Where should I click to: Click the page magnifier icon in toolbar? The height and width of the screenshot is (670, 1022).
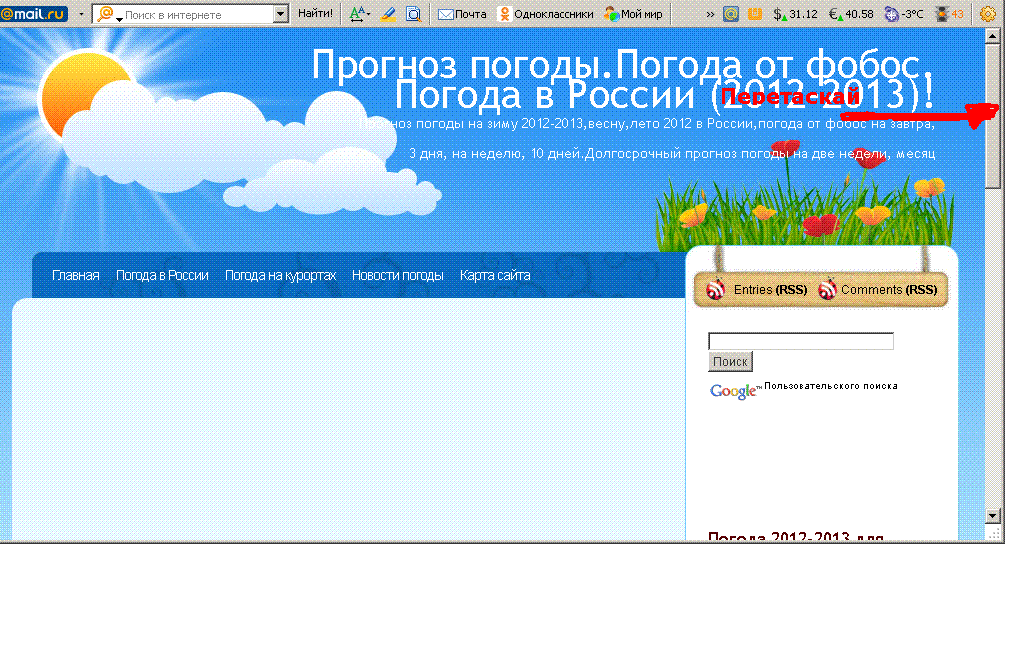[413, 14]
